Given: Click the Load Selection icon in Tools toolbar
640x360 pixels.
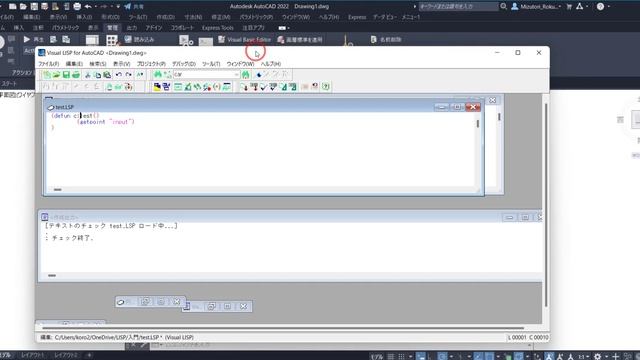Looking at the screenshot, I should pyautogui.click(x=253, y=87).
